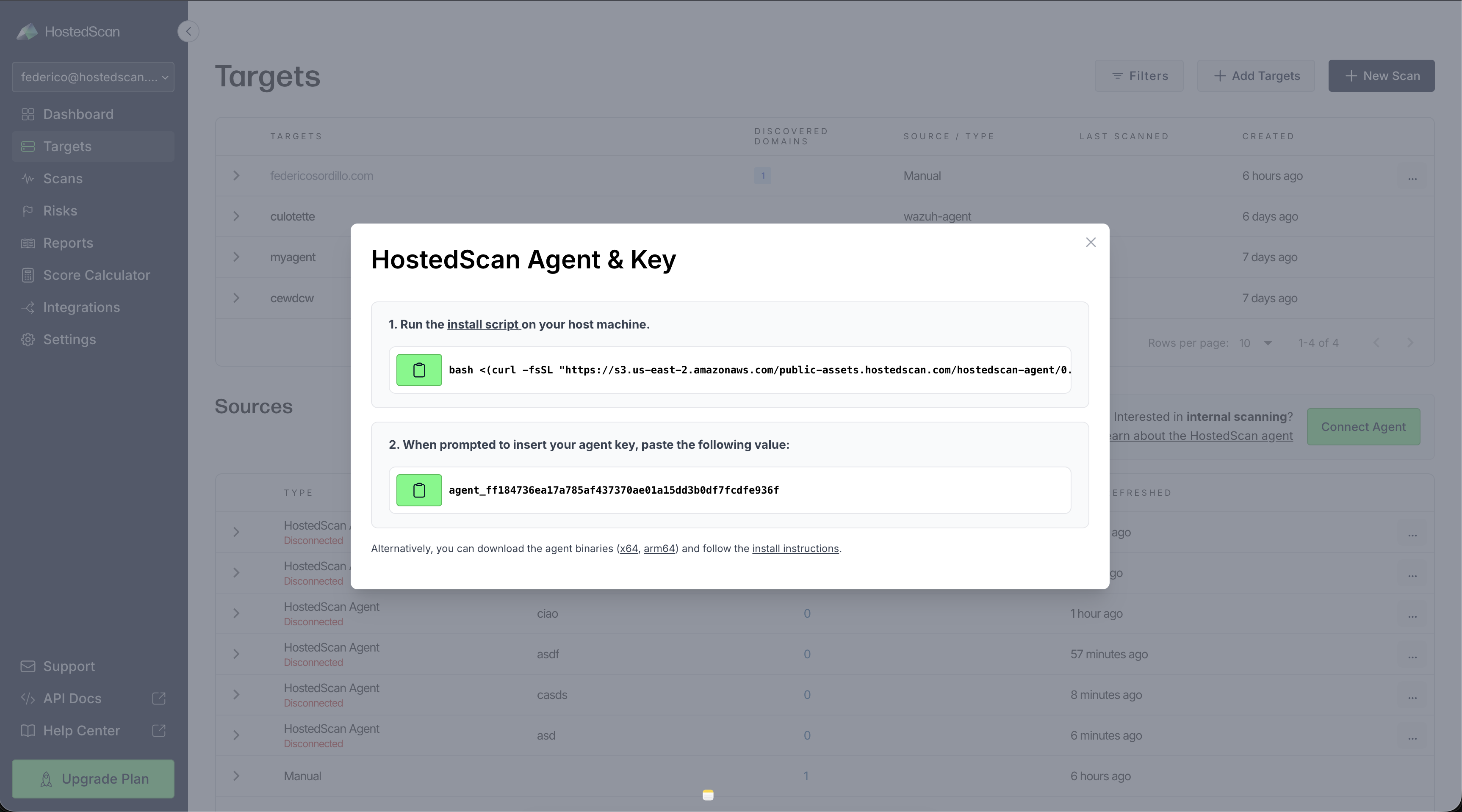This screenshot has height=812, width=1462.
Task: Copy the install script command
Action: (419, 370)
